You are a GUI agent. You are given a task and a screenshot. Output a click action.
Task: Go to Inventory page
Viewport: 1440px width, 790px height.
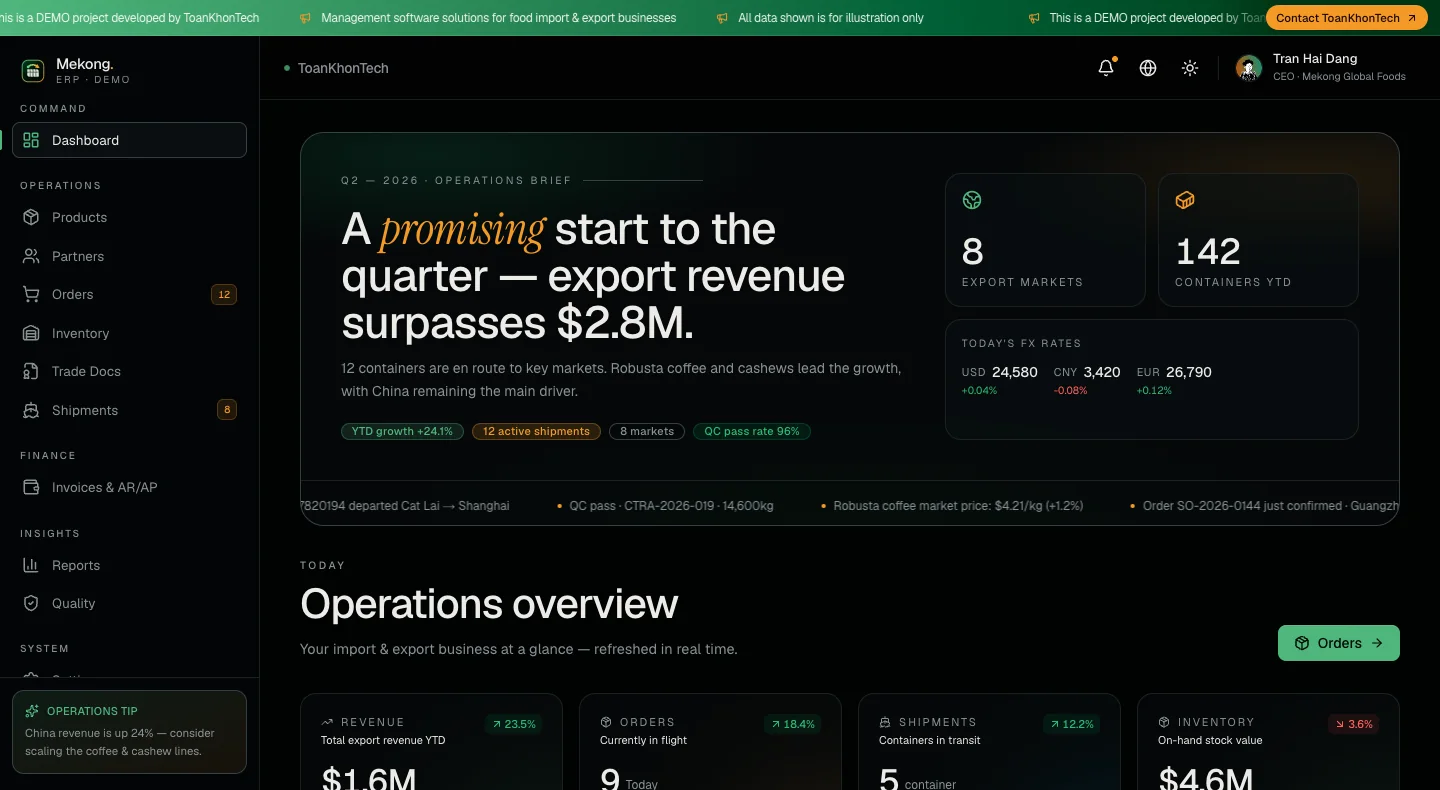coord(129,333)
